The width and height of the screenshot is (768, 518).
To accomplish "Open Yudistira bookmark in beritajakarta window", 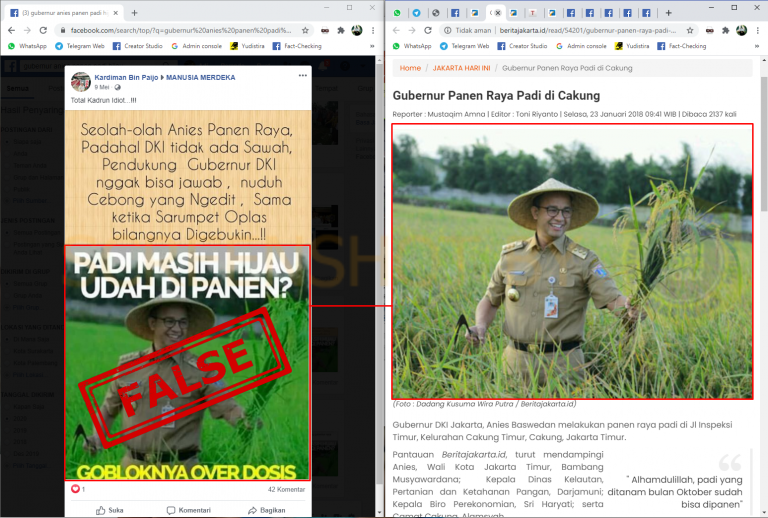I will coord(632,46).
